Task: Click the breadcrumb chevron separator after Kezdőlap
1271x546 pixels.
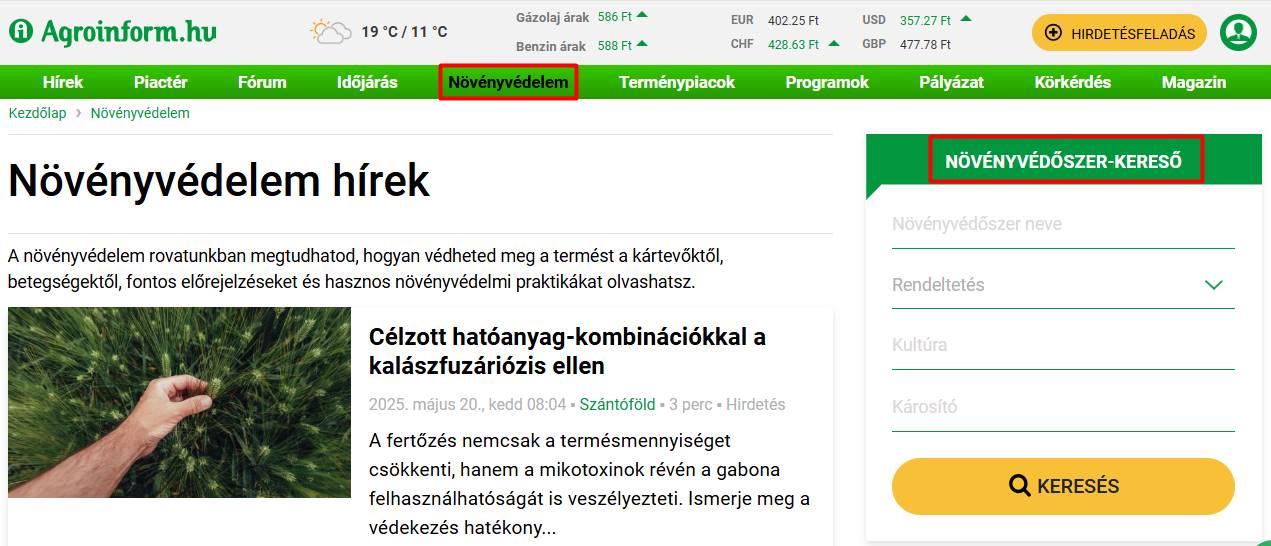Action: pyautogui.click(x=79, y=113)
